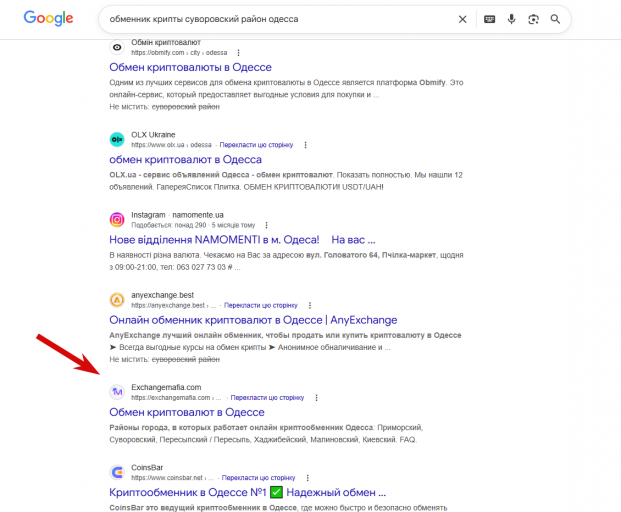The image size is (621, 512).
Task: Click 'Перекласти цю сторінку' for OLX result
Action: click(256, 145)
